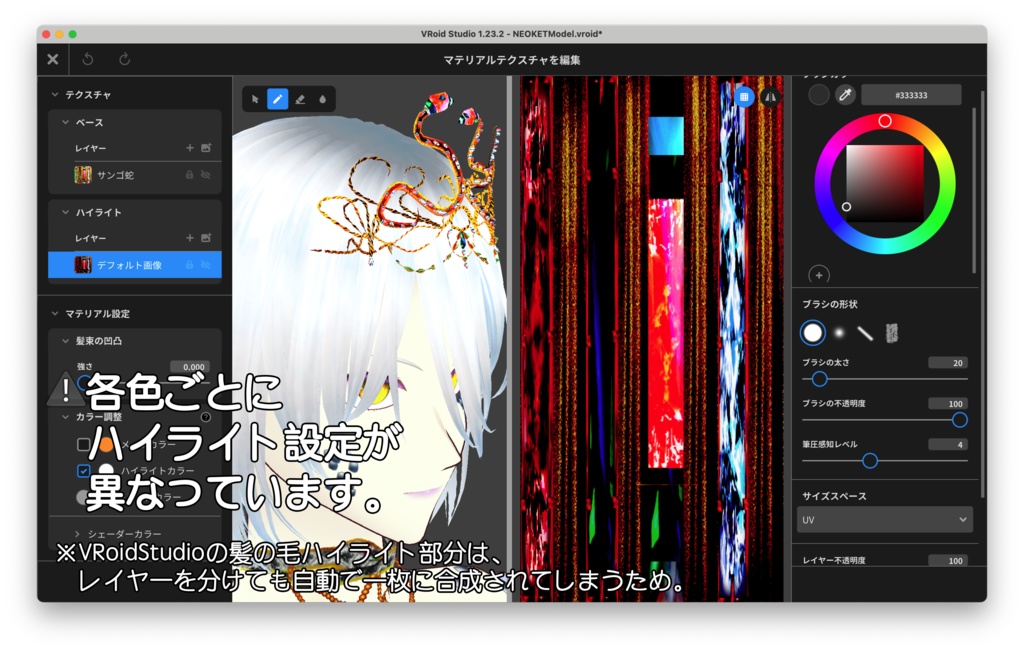
Task: Click the #333333 hex color input field
Action: (x=910, y=94)
